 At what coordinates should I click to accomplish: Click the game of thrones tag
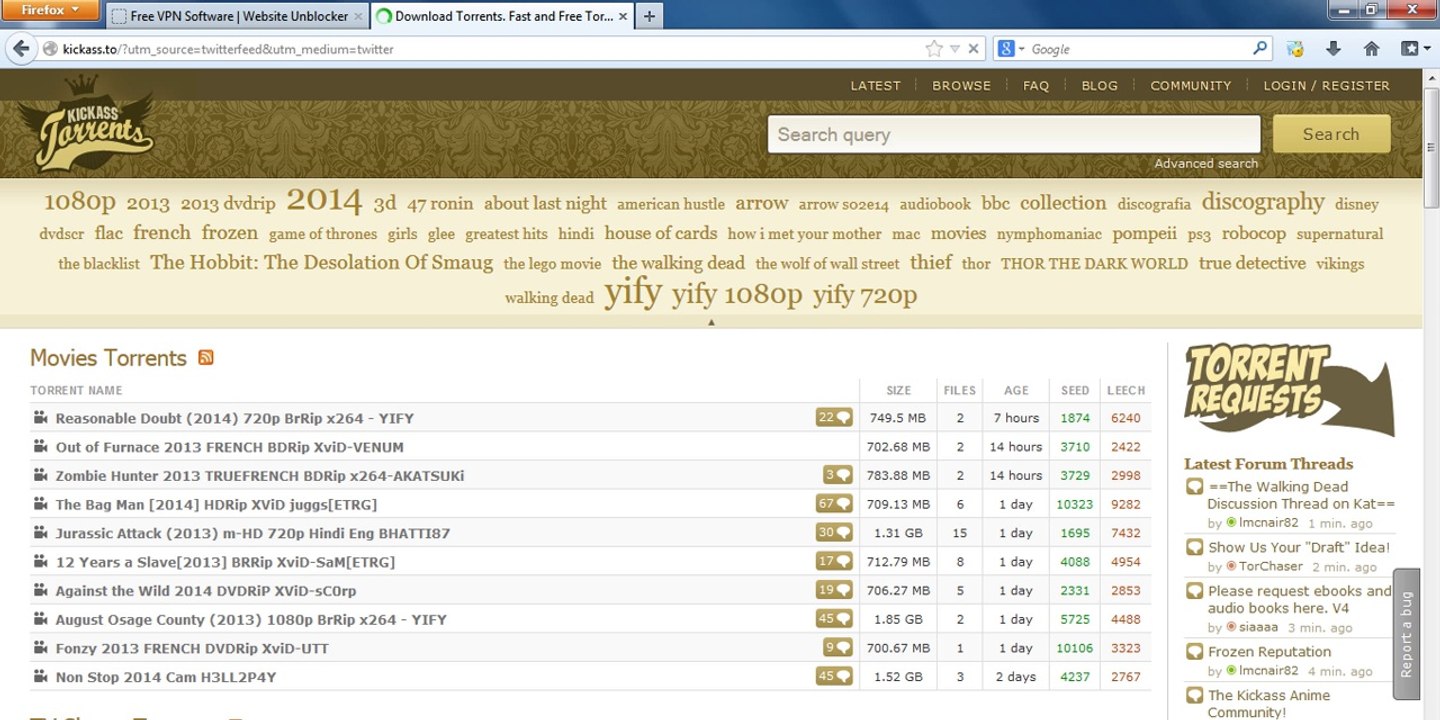pyautogui.click(x=323, y=234)
